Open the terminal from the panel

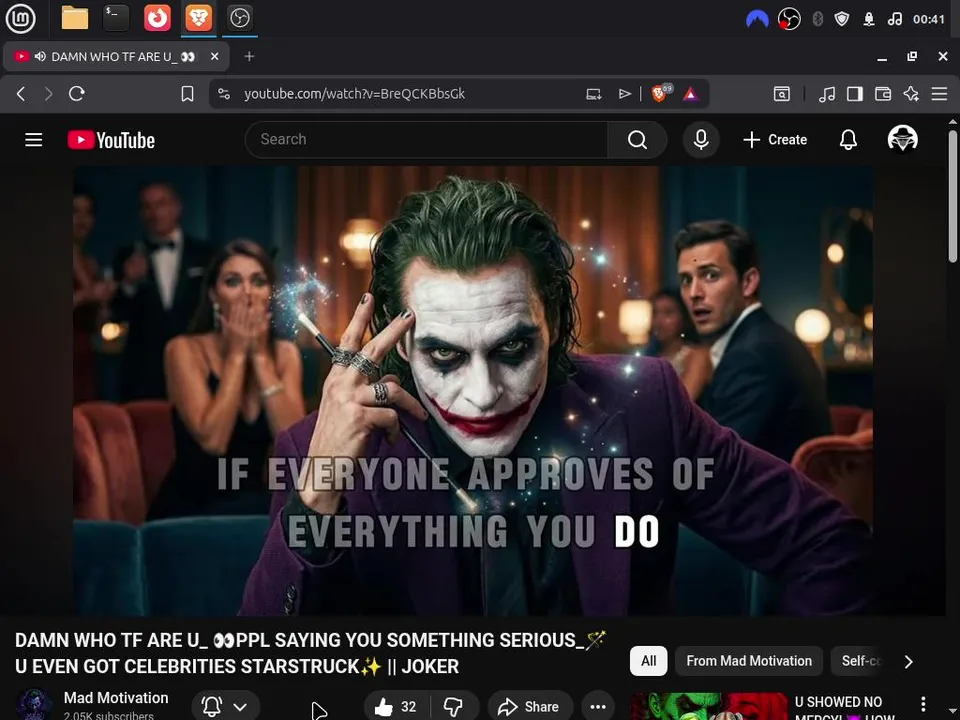116,18
